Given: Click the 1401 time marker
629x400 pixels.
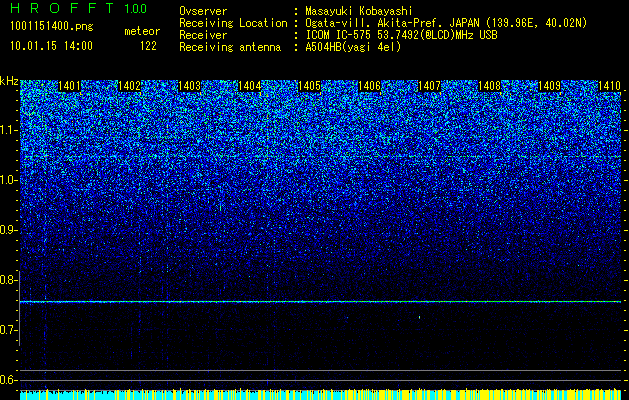Looking at the screenshot, I should 69,86.
